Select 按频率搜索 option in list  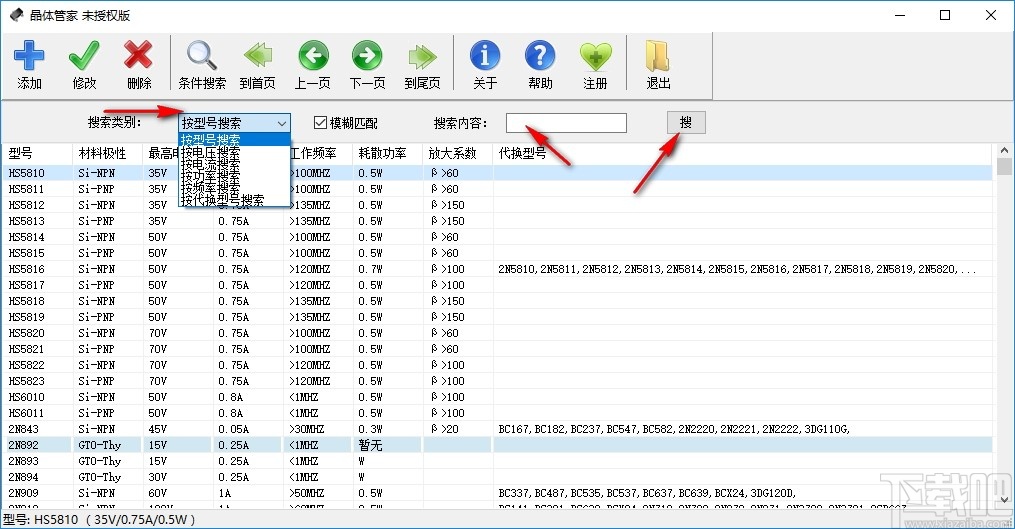pos(234,187)
